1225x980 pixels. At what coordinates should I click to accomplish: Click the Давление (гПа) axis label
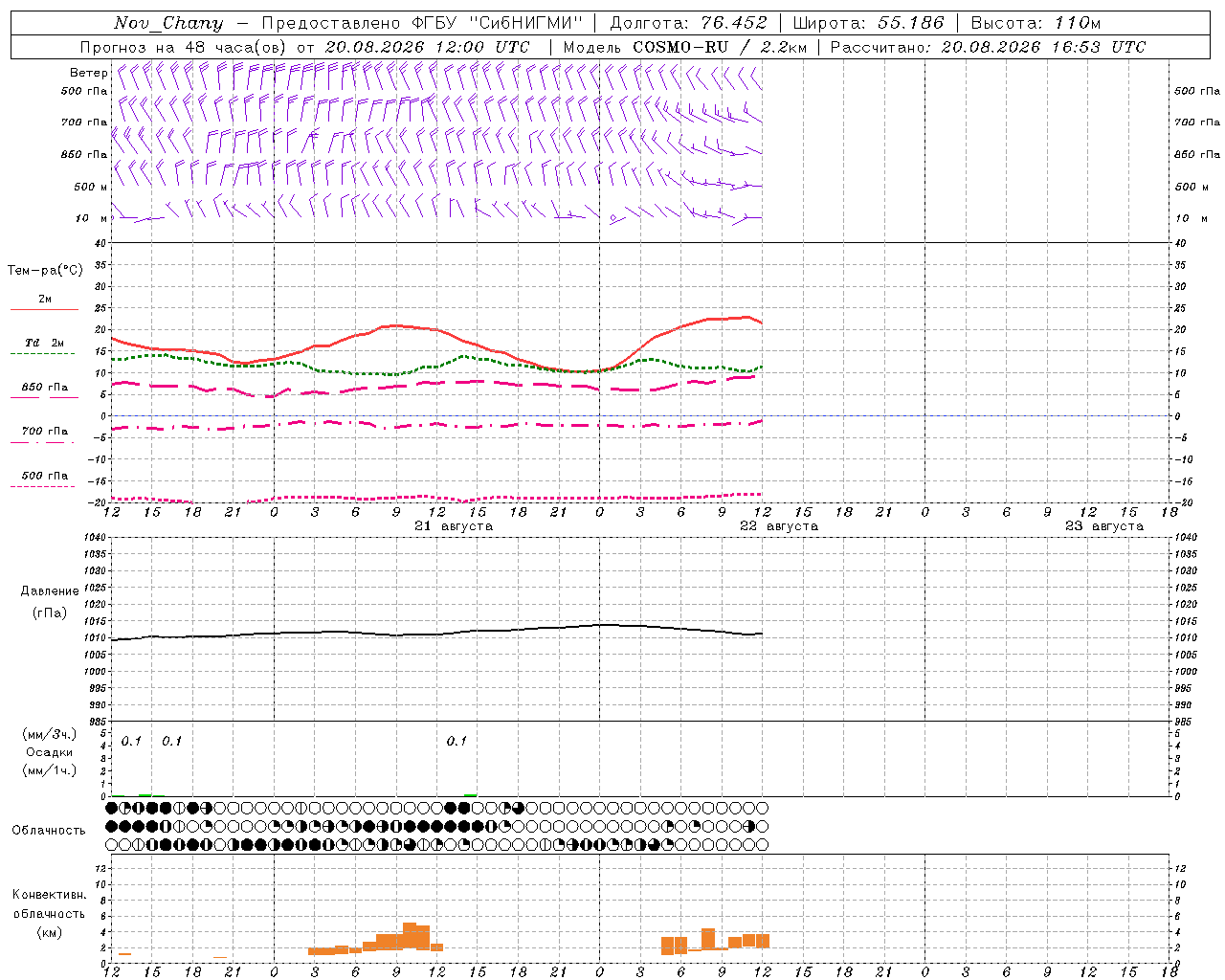[x=50, y=602]
